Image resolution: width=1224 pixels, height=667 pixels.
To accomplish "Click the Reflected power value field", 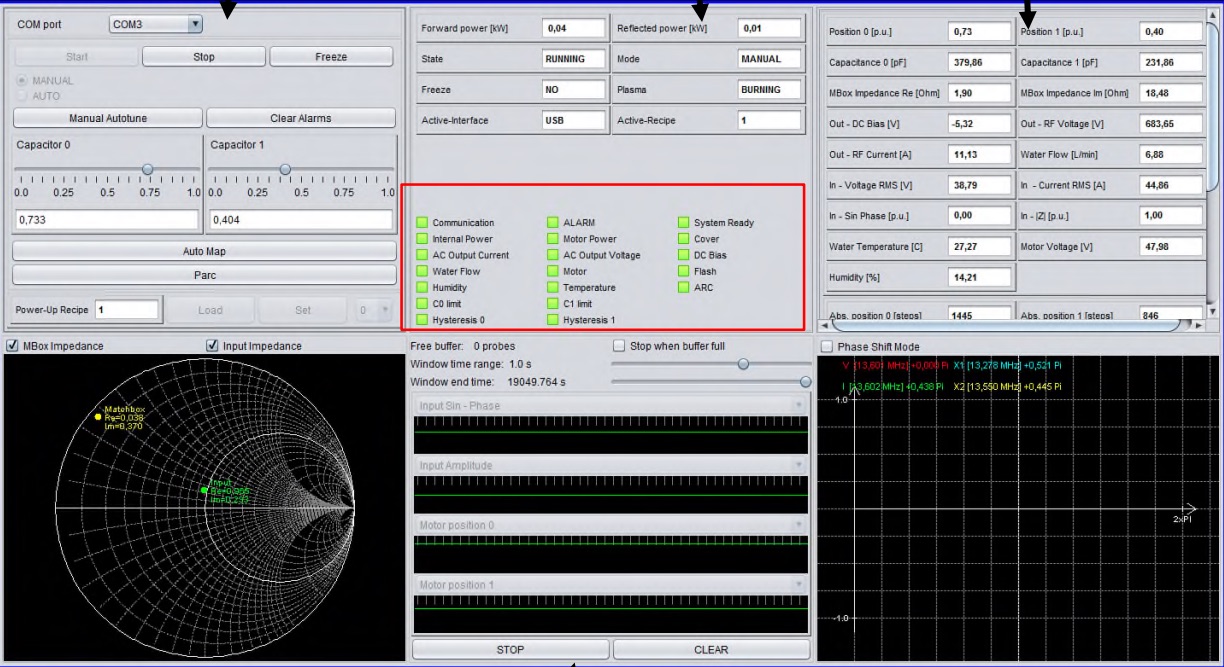I will tap(770, 28).
